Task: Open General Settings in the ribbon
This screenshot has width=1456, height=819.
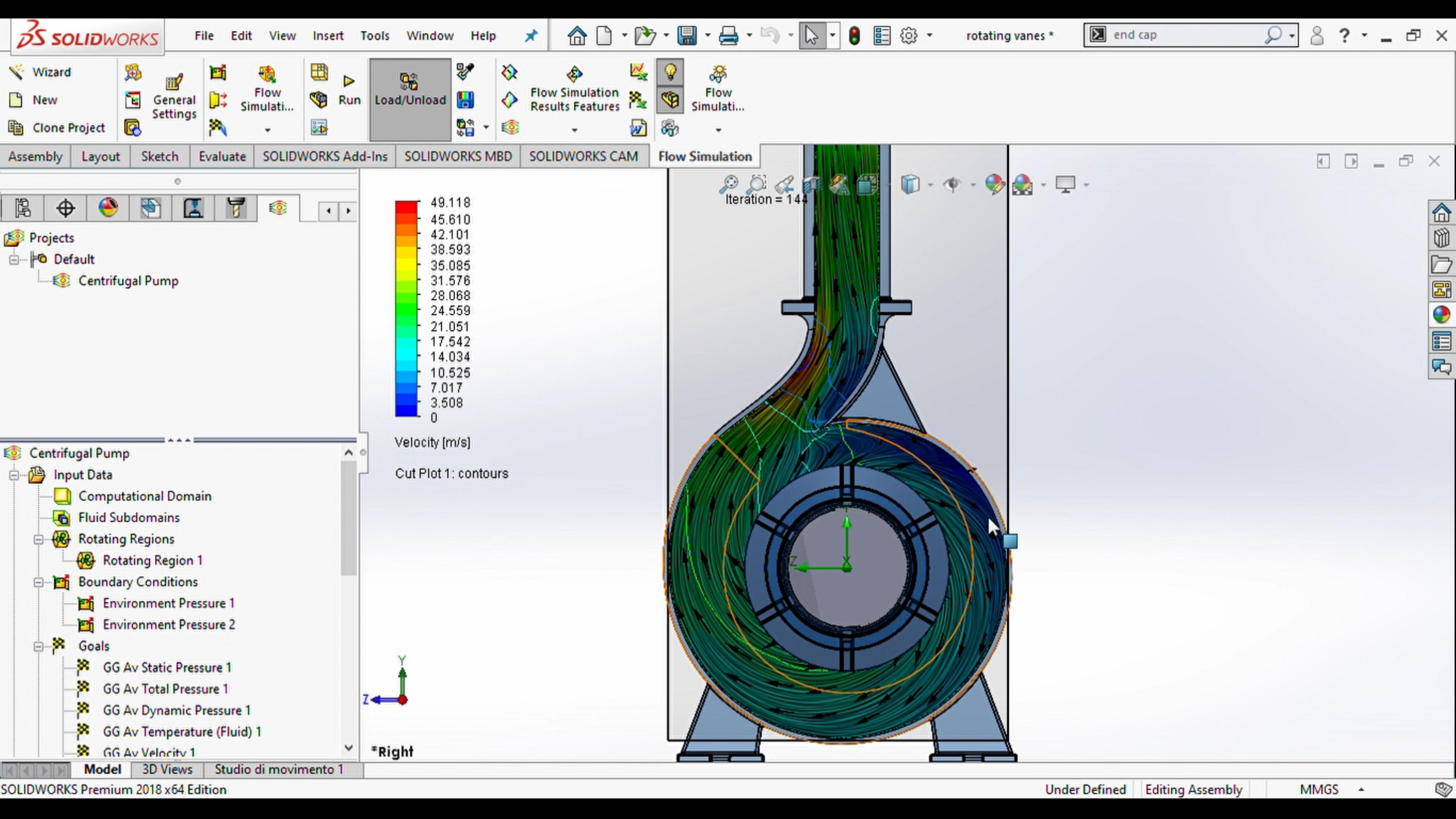Action: tap(174, 96)
